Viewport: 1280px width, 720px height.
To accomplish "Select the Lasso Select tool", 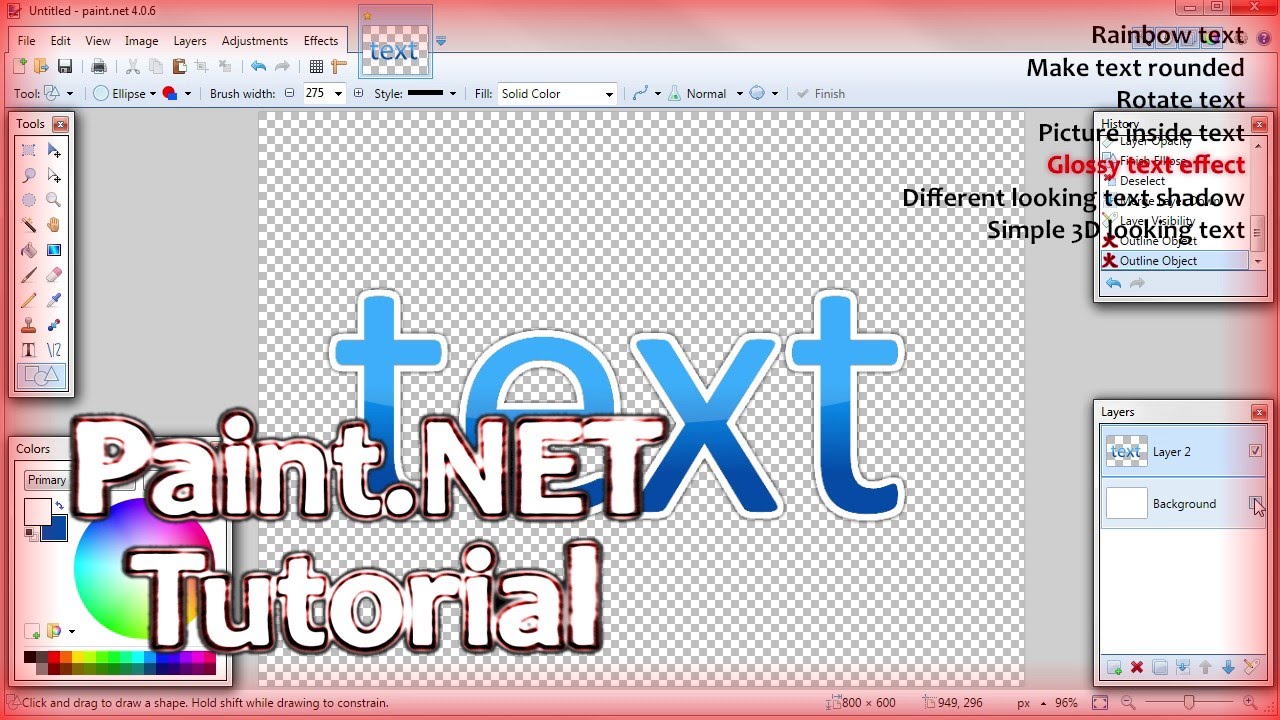I will pyautogui.click(x=29, y=176).
